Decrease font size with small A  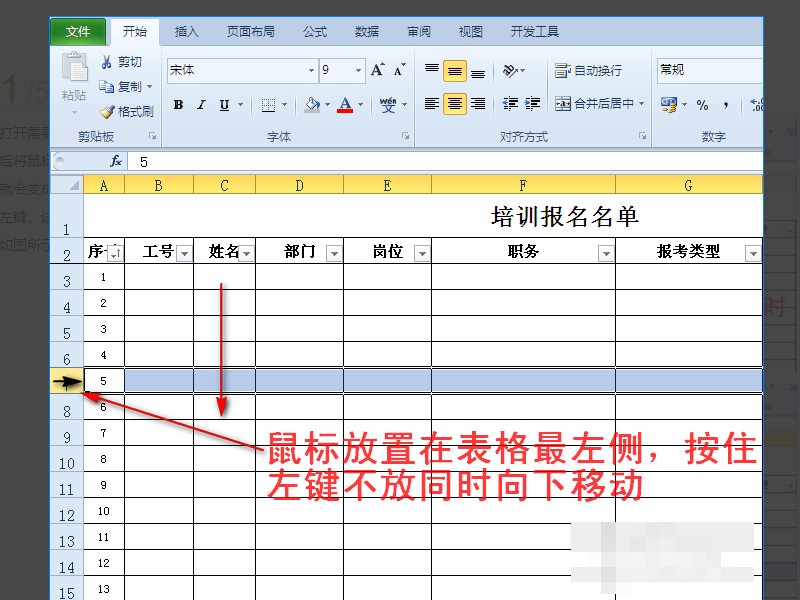click(399, 70)
